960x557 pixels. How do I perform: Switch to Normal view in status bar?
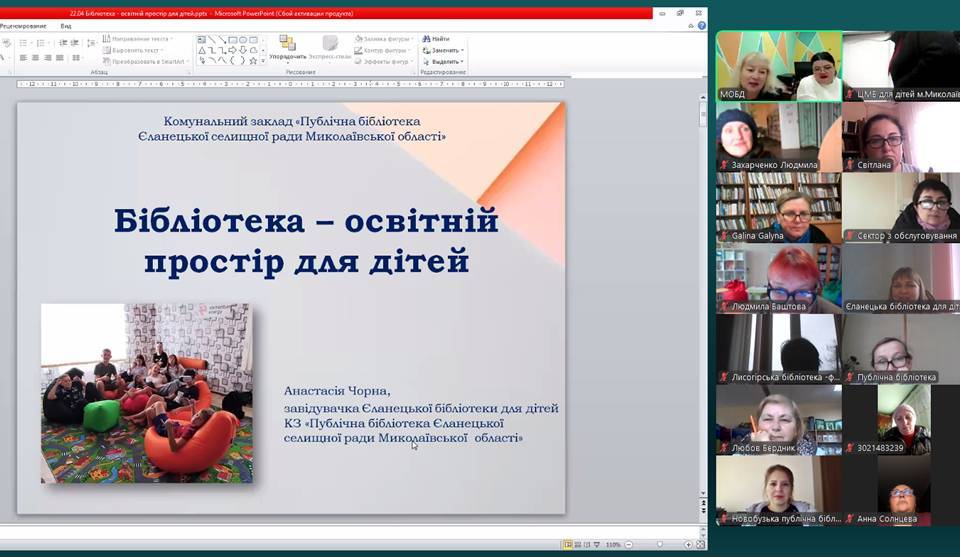tap(567, 545)
